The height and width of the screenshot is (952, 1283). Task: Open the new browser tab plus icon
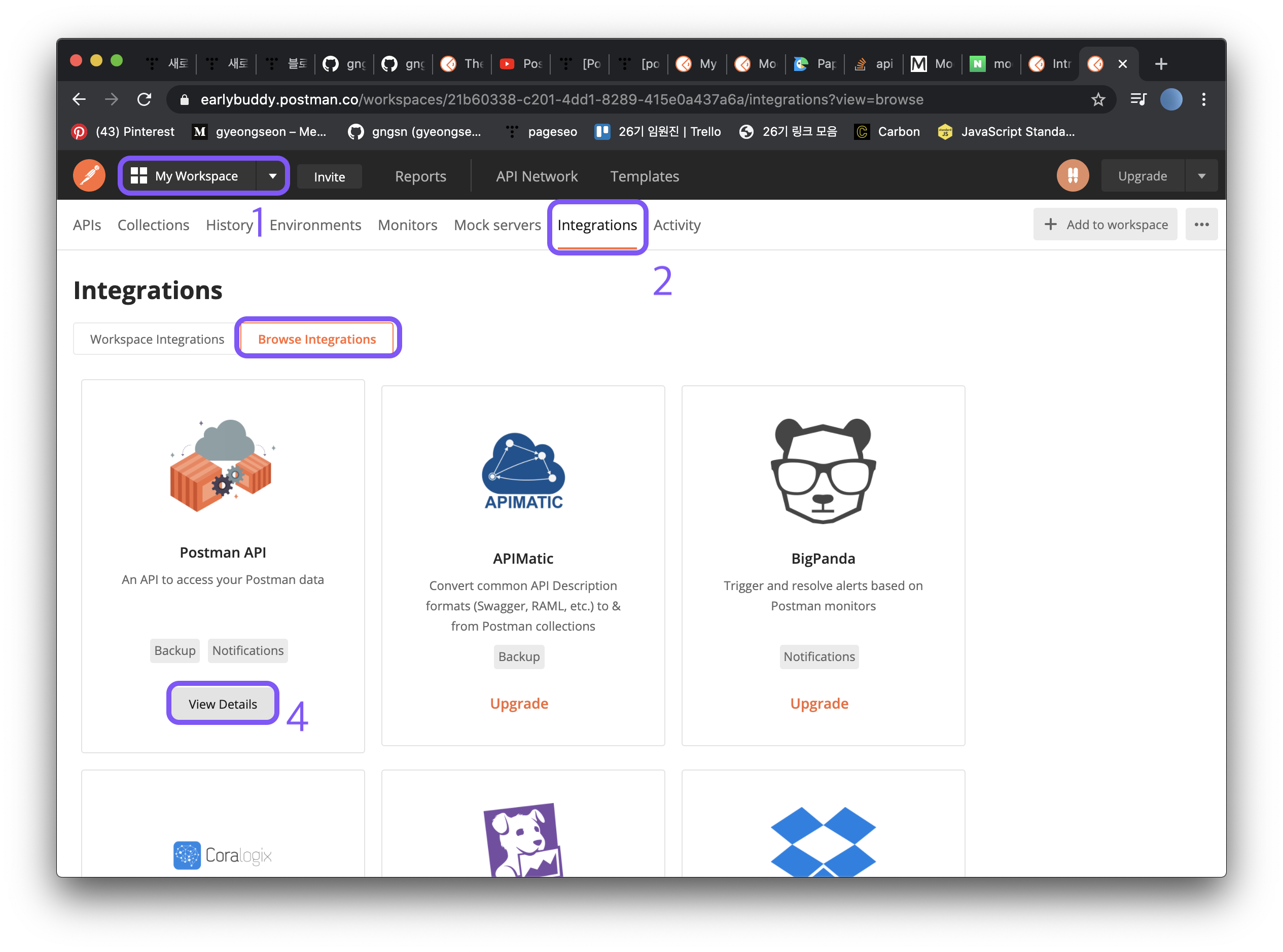pos(1161,63)
